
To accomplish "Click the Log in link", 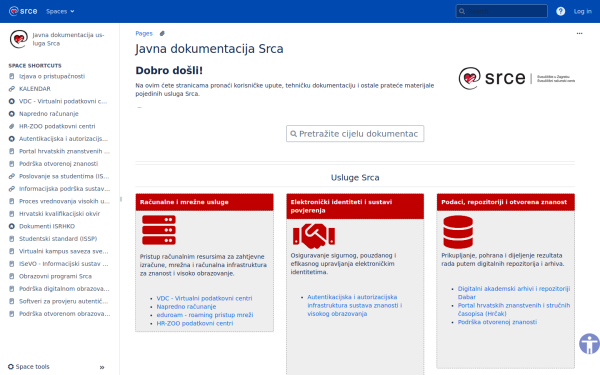I will pyautogui.click(x=582, y=11).
